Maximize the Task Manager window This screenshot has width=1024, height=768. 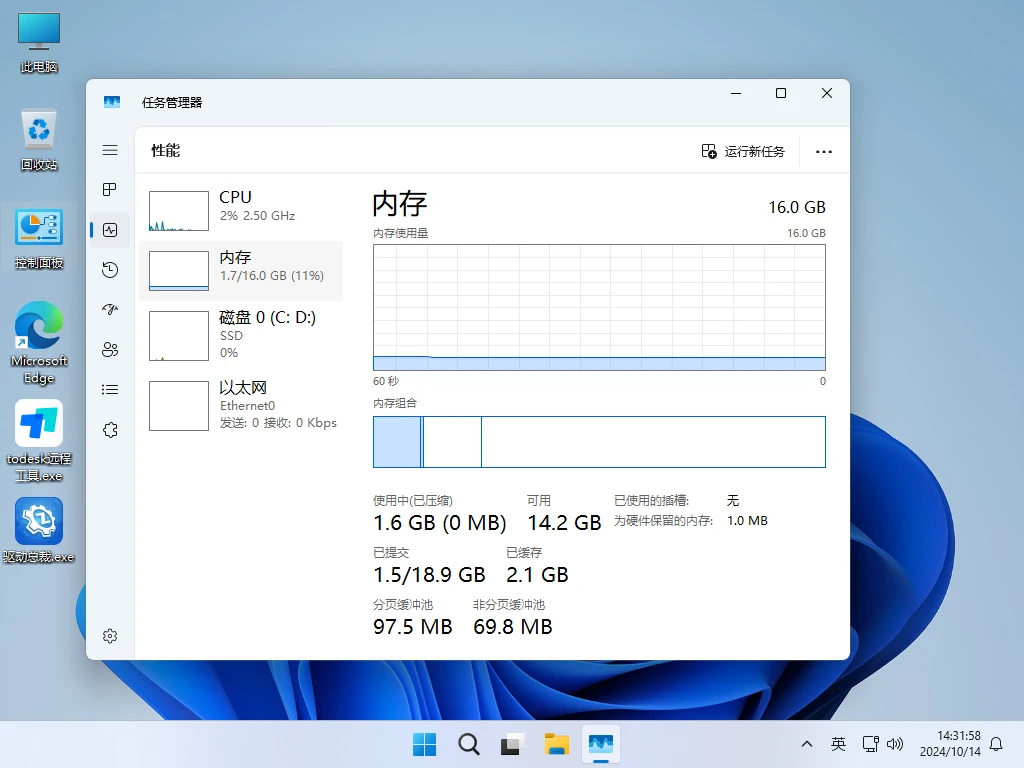(780, 93)
